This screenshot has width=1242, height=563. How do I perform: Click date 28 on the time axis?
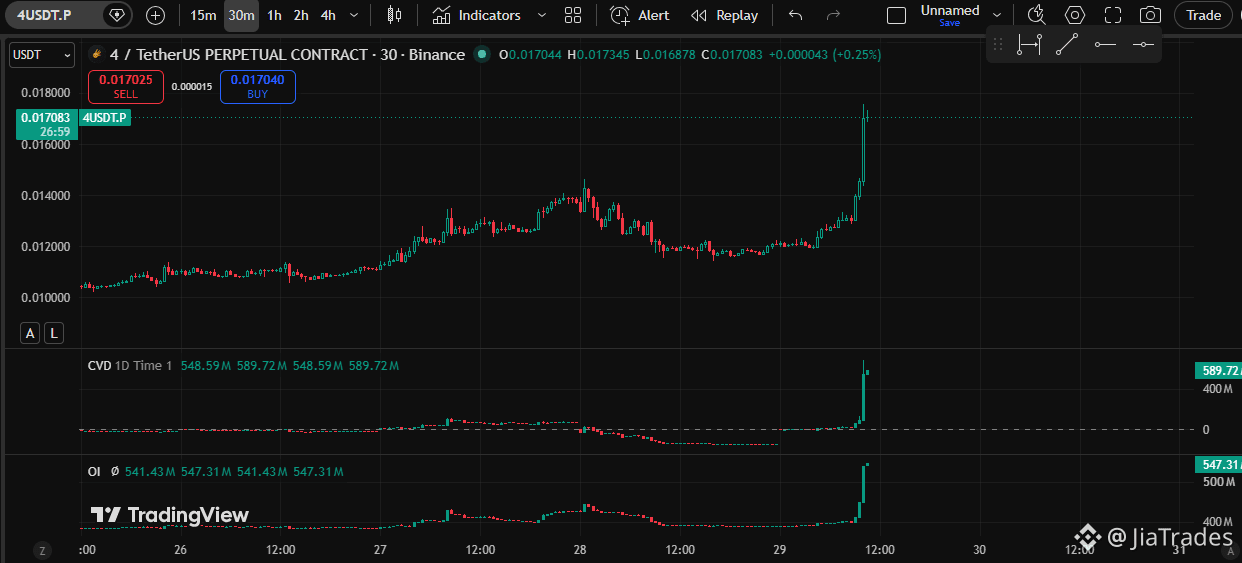580,550
